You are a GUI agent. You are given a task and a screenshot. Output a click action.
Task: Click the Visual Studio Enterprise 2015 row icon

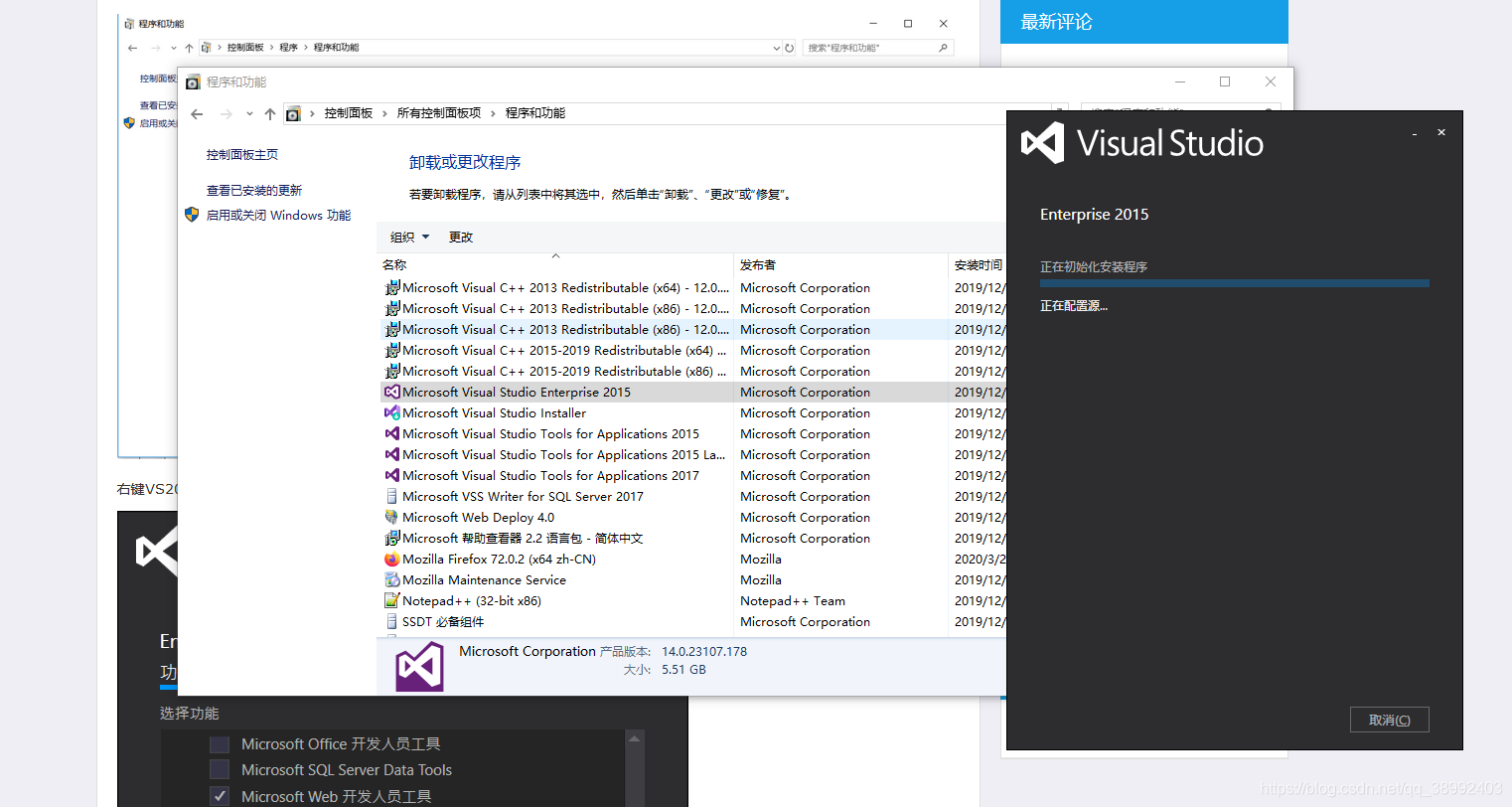392,392
